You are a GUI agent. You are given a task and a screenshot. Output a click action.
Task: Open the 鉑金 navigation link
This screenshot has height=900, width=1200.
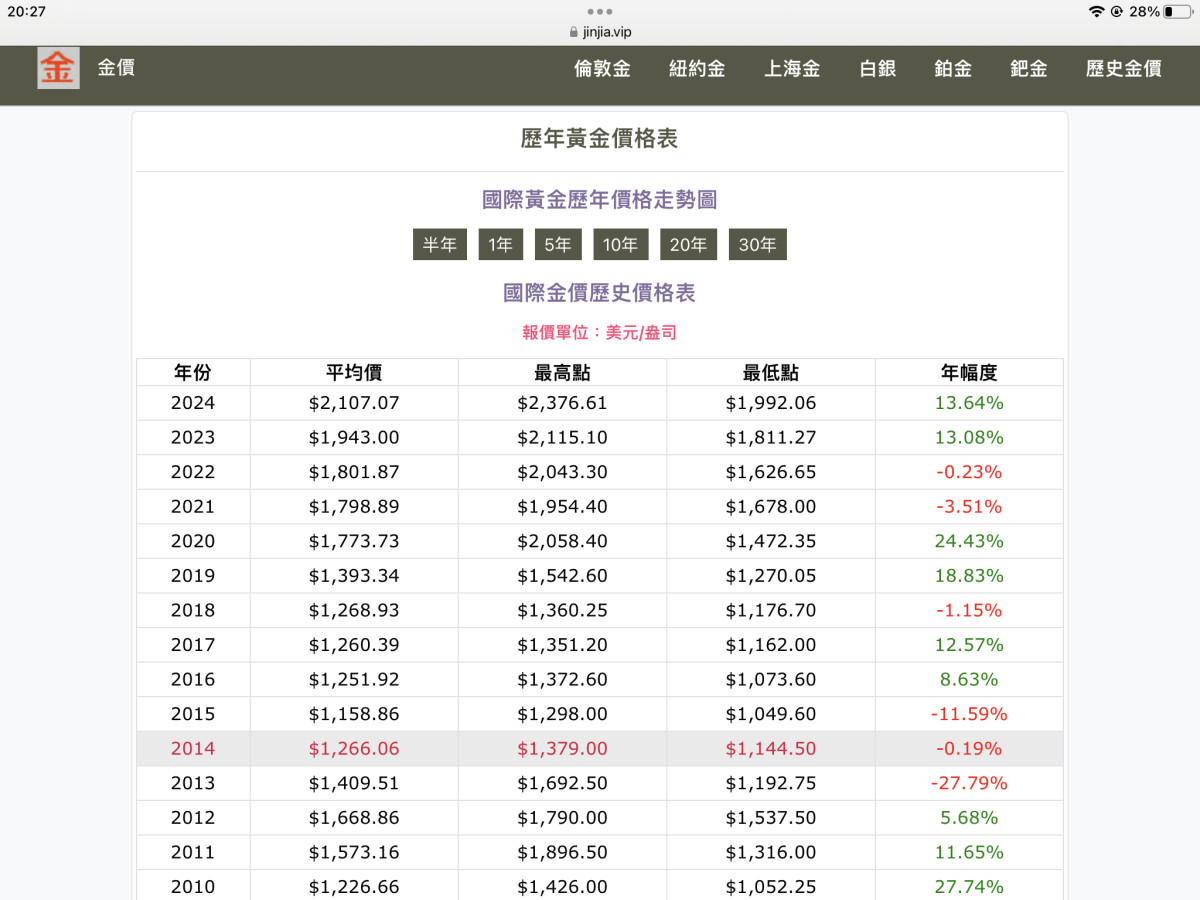[953, 69]
